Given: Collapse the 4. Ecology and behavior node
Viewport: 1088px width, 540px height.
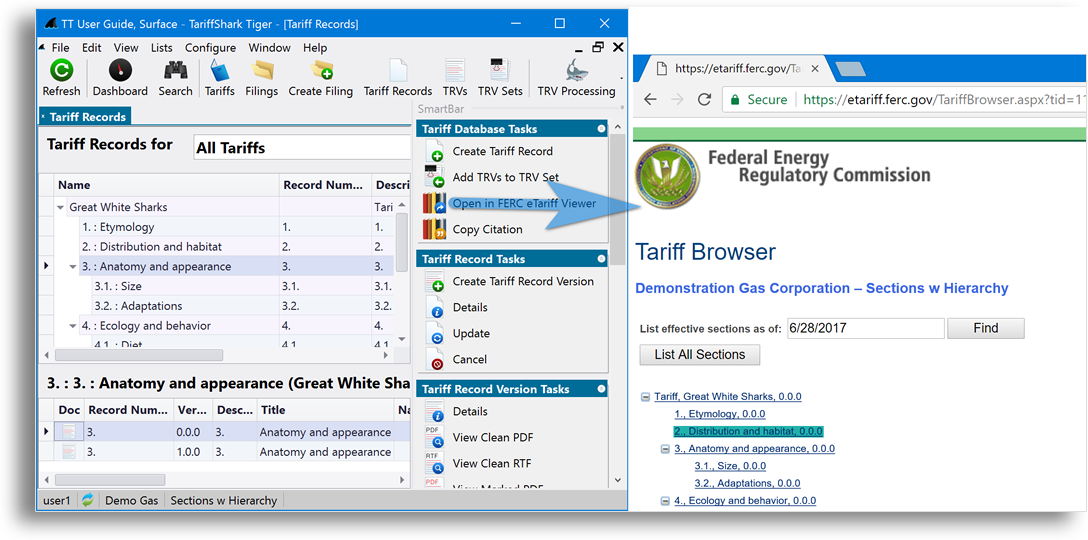Looking at the screenshot, I should point(73,326).
